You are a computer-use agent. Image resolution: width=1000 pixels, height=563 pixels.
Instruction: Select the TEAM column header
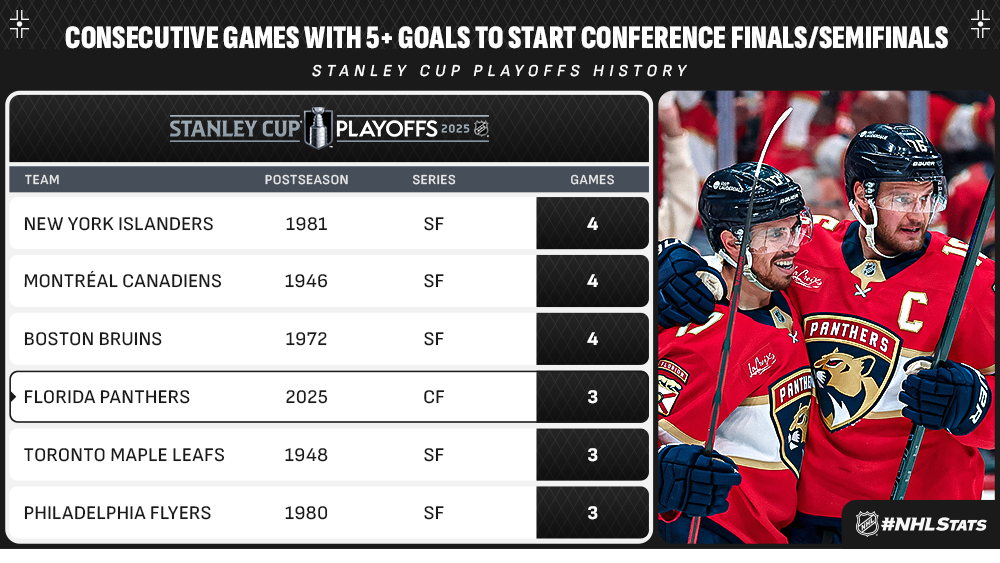click(x=42, y=180)
